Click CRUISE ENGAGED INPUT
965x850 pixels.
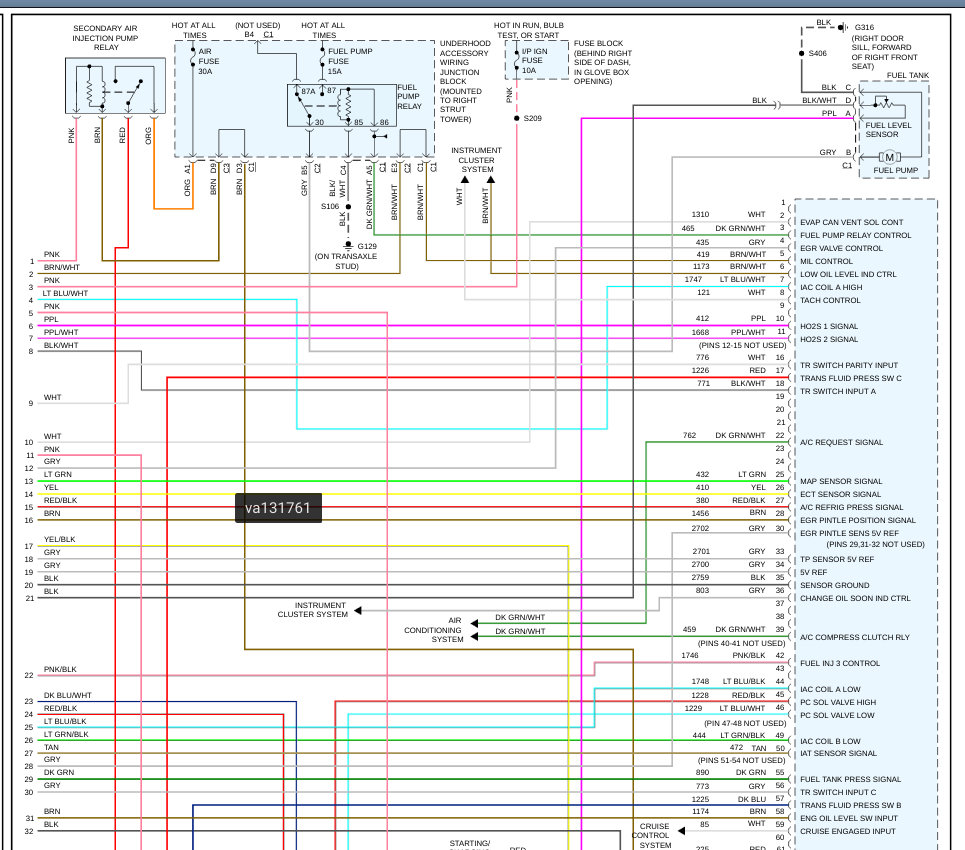[x=847, y=830]
